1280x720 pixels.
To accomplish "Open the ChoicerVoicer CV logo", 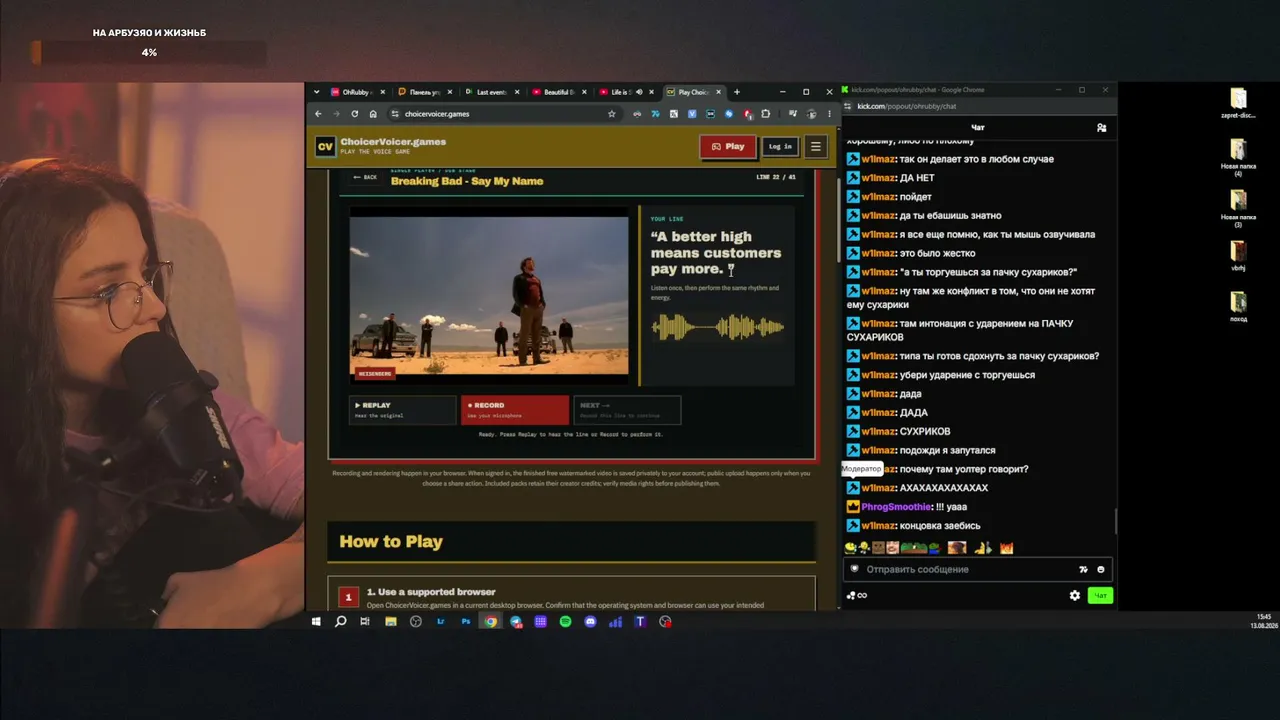I will click(325, 146).
